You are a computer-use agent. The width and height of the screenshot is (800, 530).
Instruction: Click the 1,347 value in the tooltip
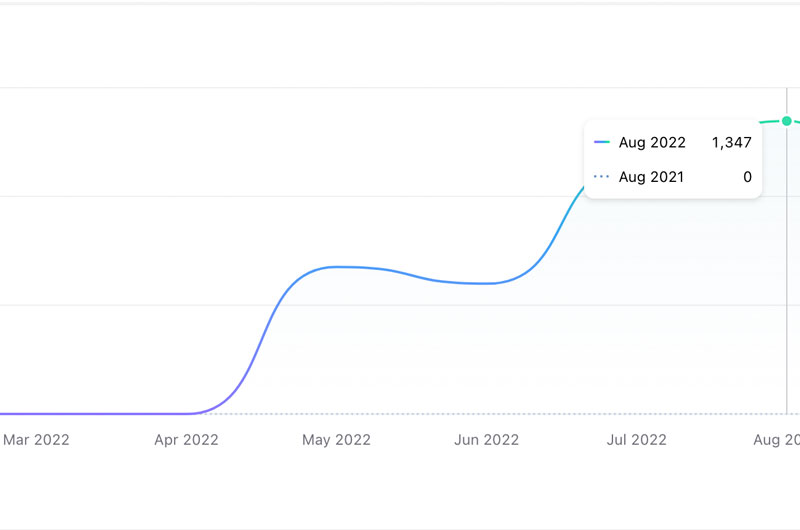point(731,143)
